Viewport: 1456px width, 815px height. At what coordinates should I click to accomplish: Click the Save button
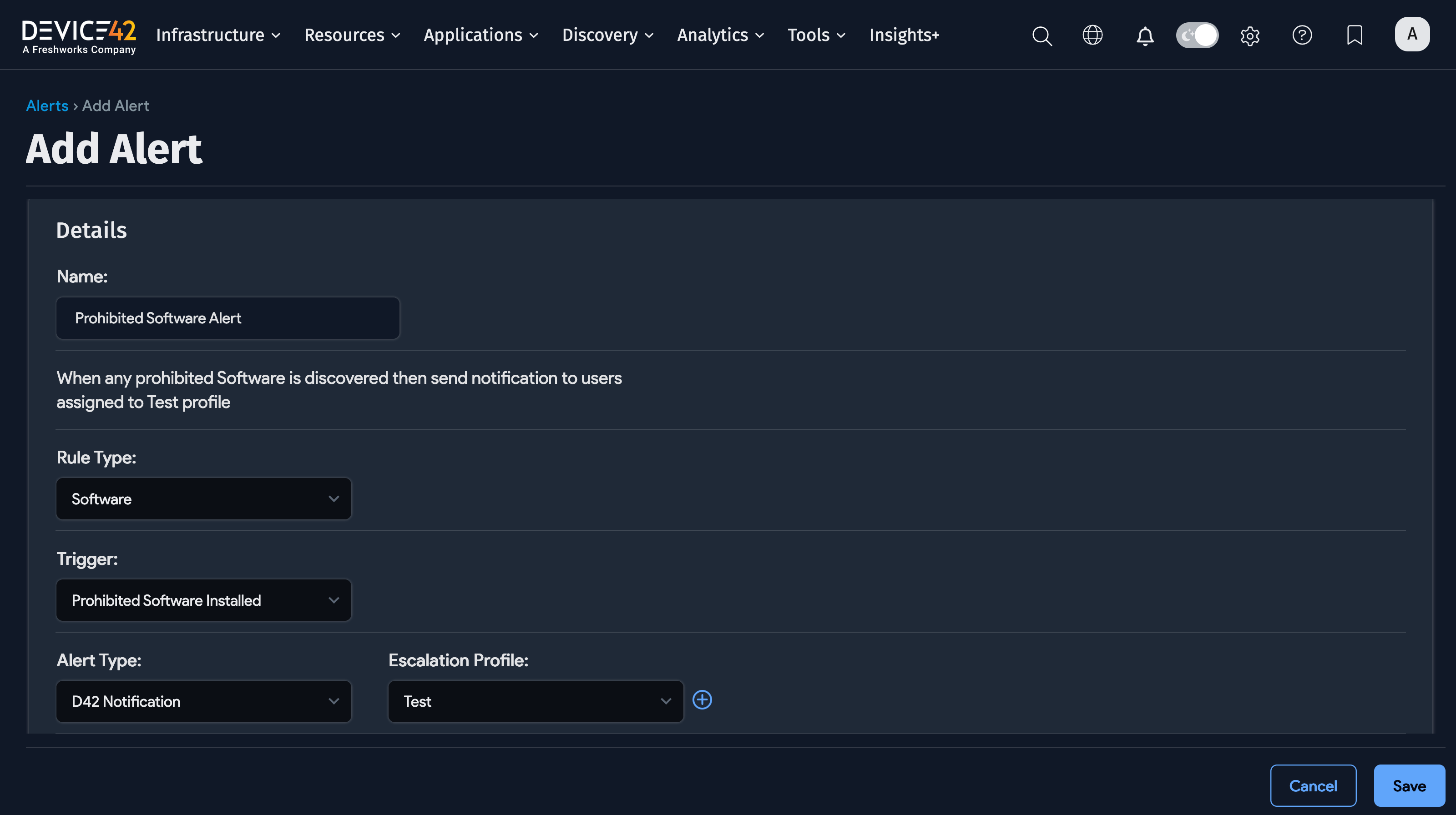(1409, 785)
